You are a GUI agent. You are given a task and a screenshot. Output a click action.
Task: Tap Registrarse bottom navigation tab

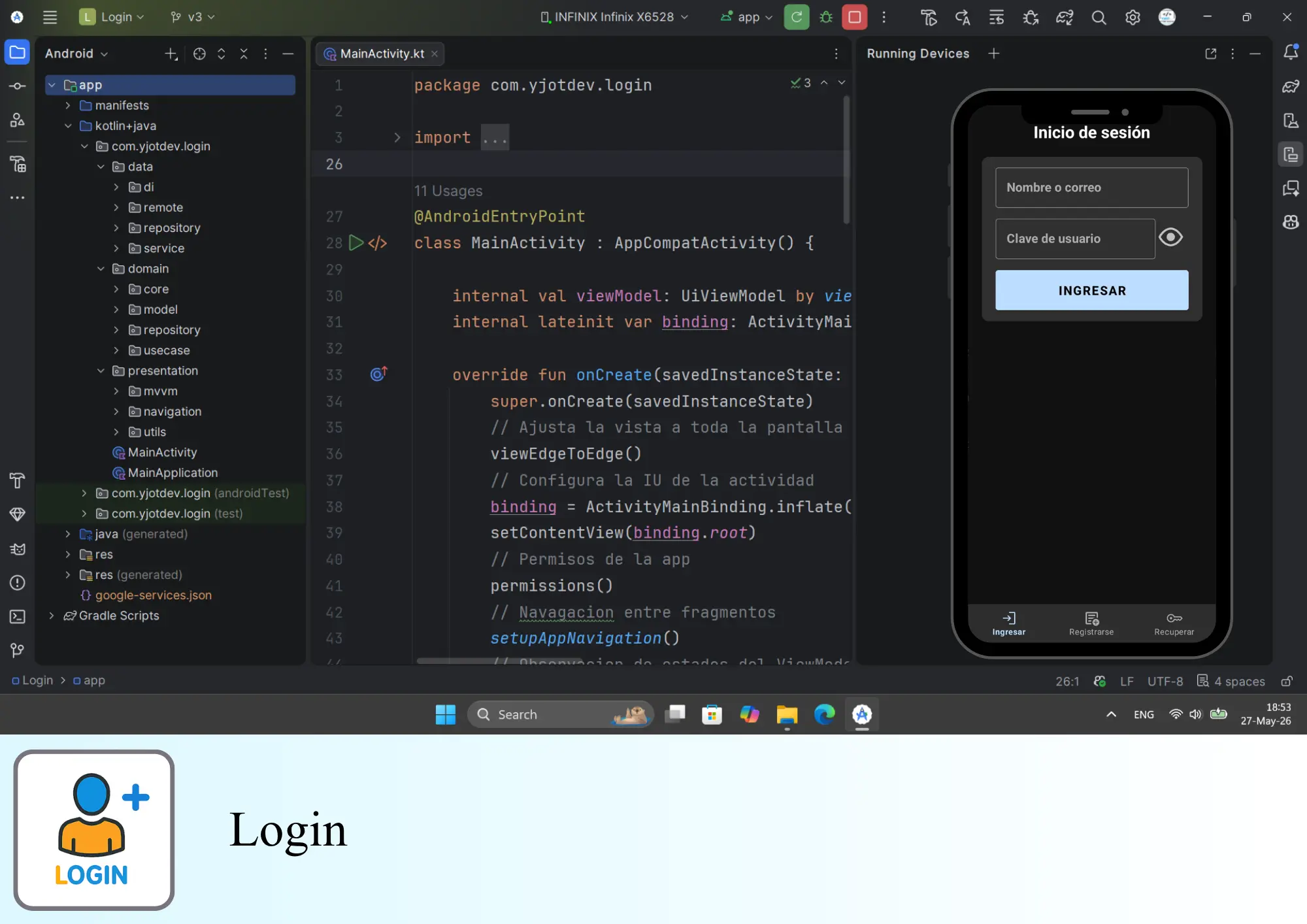point(1091,623)
